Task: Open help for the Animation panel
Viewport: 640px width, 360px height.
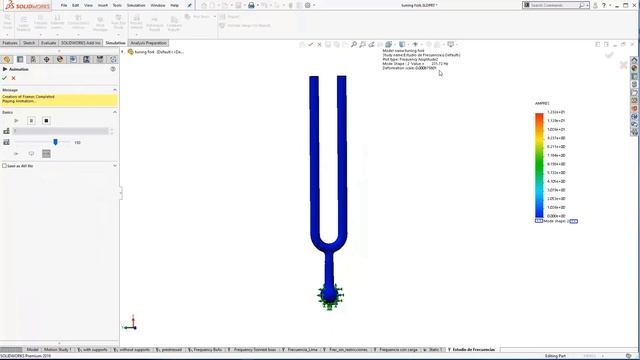Action: click(x=113, y=69)
